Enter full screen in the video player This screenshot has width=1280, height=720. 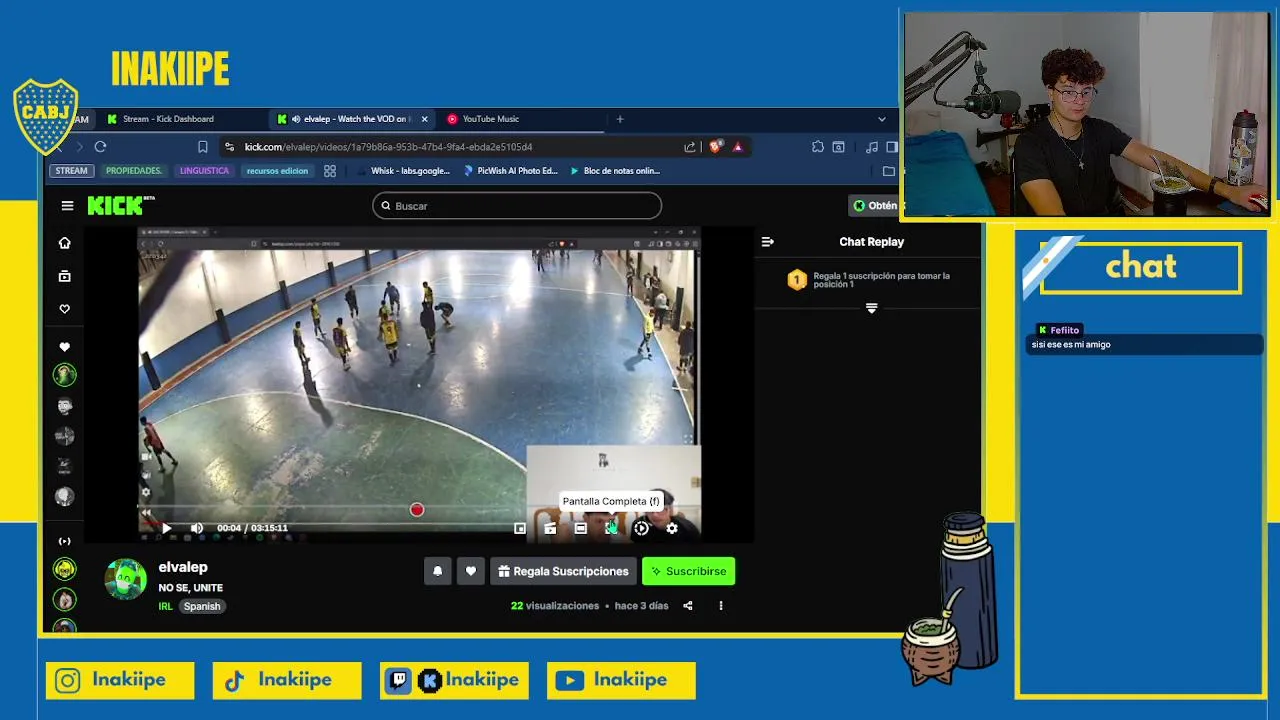click(x=611, y=528)
